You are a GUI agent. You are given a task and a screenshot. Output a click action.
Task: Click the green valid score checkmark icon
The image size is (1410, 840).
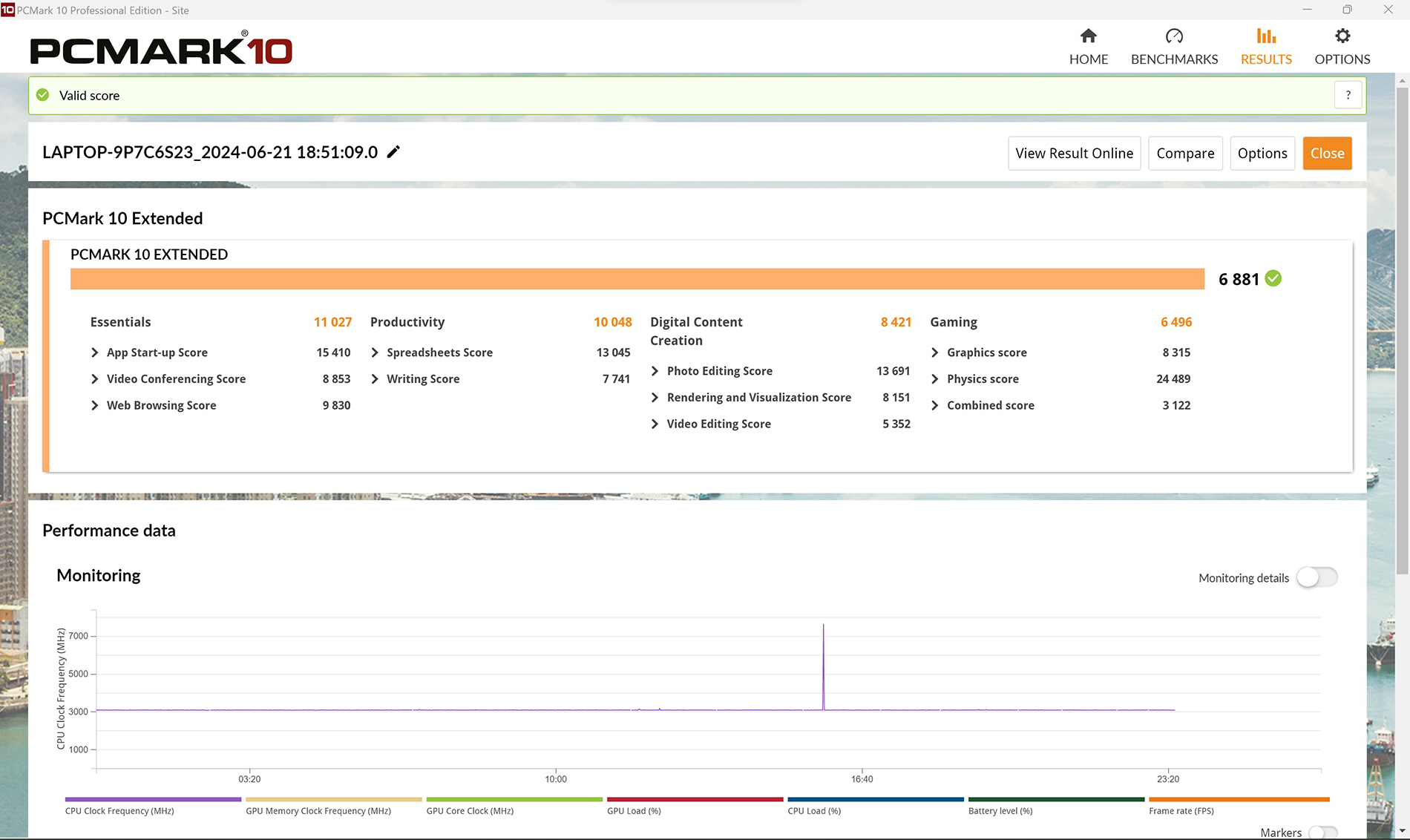pos(43,95)
